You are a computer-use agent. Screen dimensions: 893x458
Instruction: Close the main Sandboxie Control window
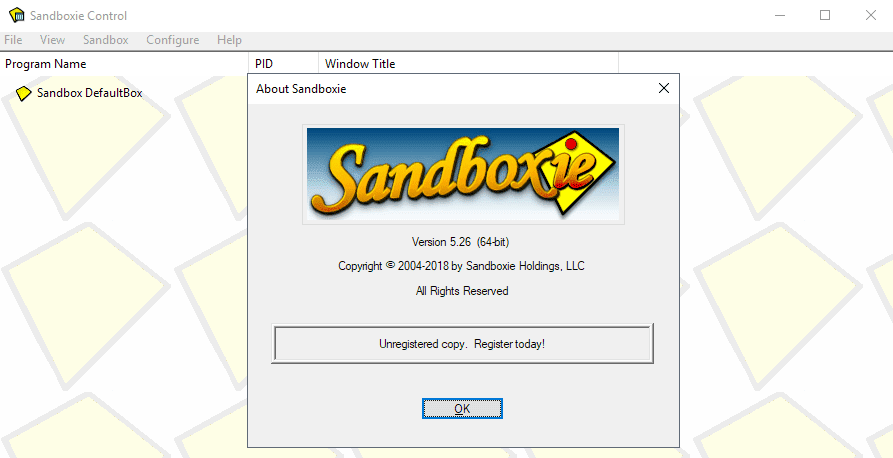(x=870, y=16)
